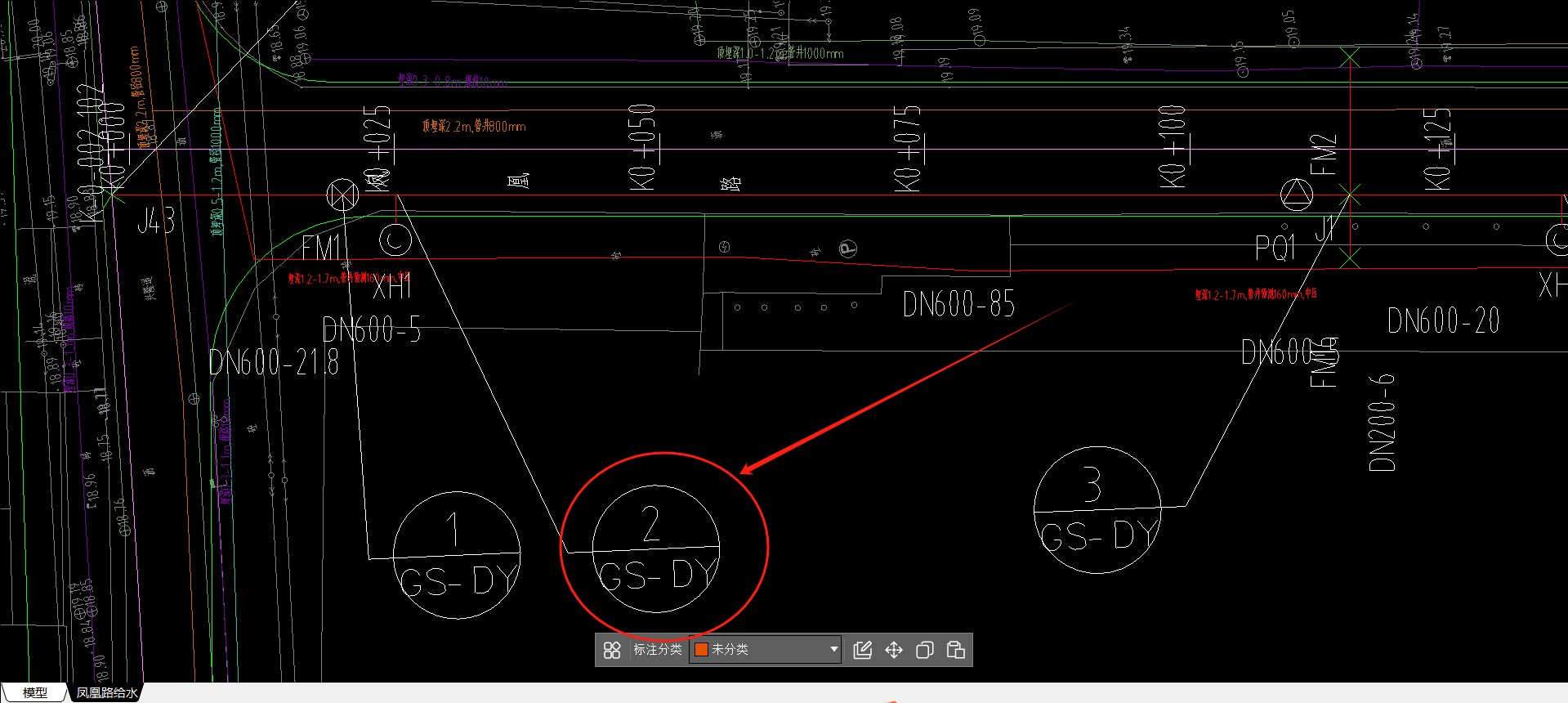Click the copy annotation icon
This screenshot has height=703, width=1568.
925,650
